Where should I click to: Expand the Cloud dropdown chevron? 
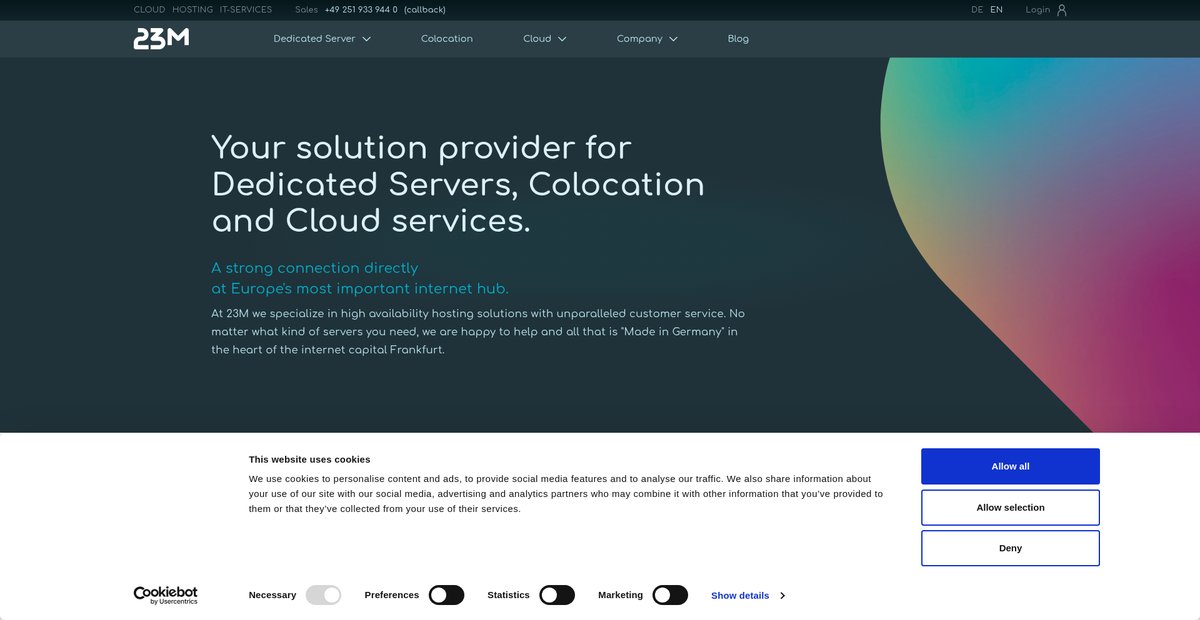click(x=562, y=39)
